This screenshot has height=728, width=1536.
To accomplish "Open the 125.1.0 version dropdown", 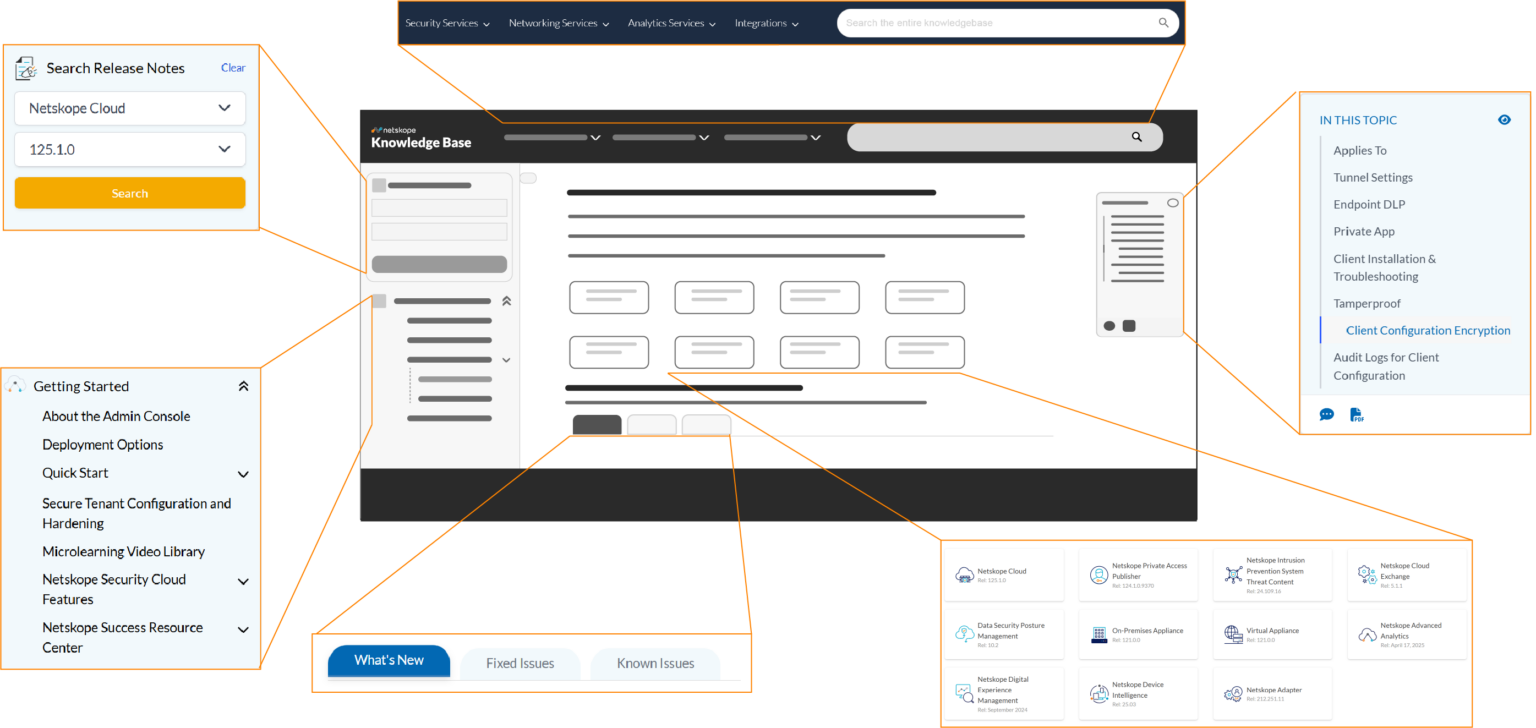I will coord(130,148).
